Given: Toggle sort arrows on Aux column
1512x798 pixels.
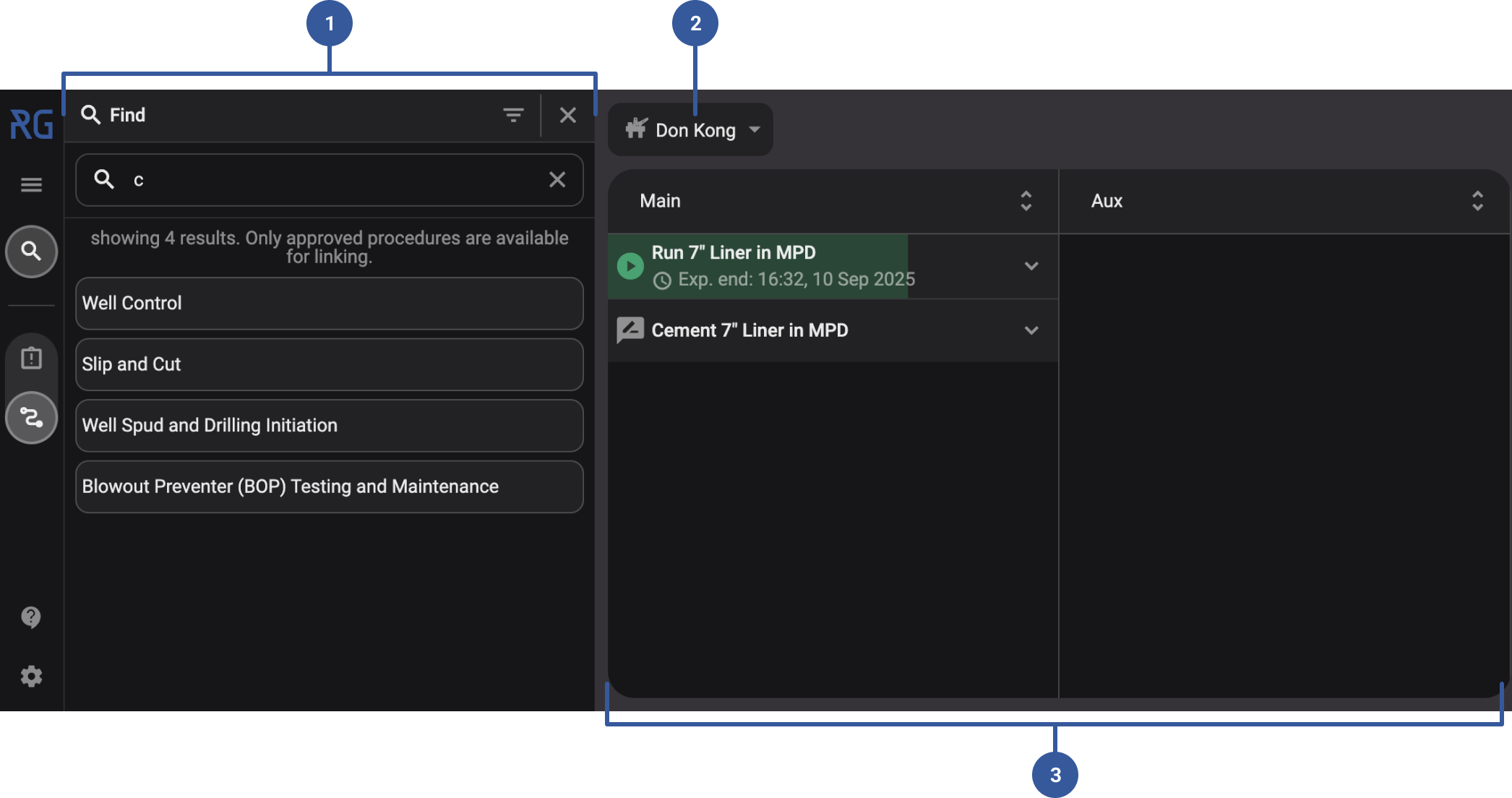Looking at the screenshot, I should point(1477,201).
